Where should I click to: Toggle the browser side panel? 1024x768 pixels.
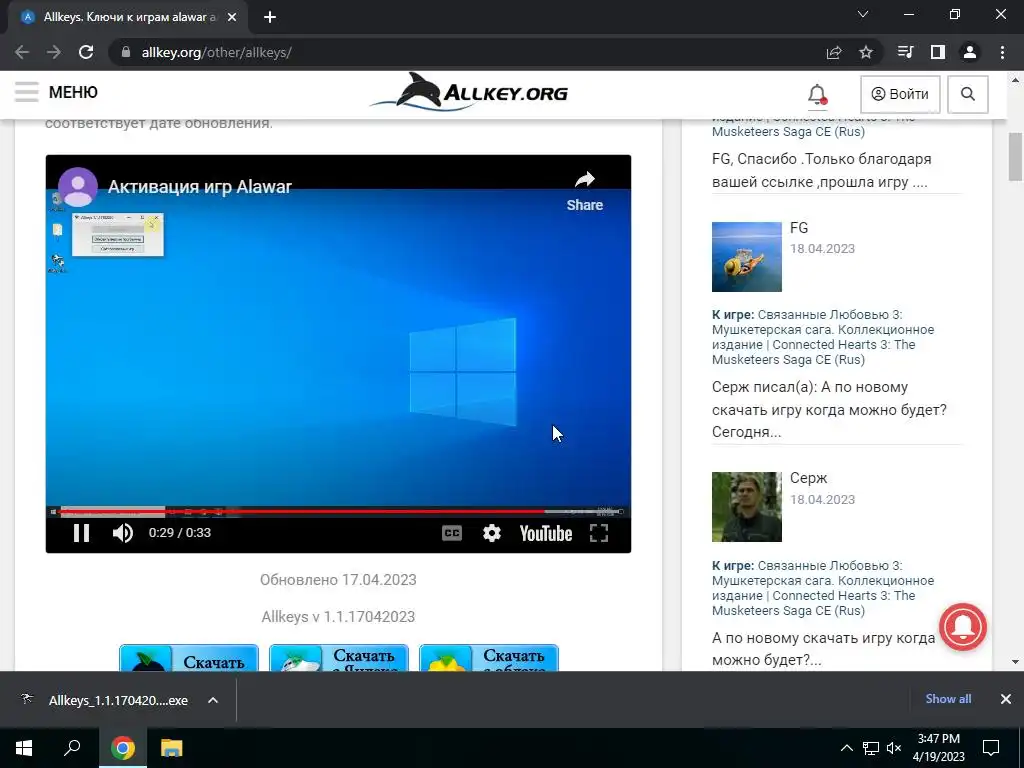938,52
